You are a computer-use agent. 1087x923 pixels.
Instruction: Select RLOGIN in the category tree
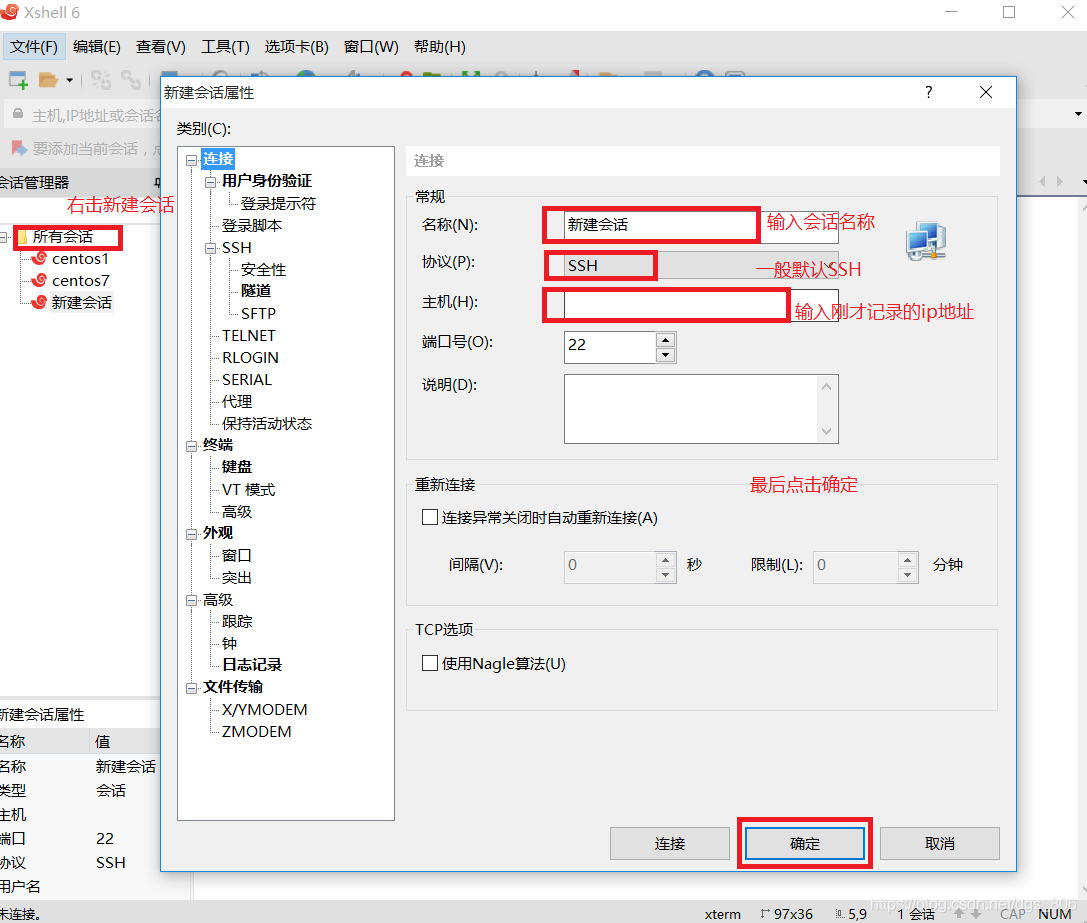coord(250,358)
